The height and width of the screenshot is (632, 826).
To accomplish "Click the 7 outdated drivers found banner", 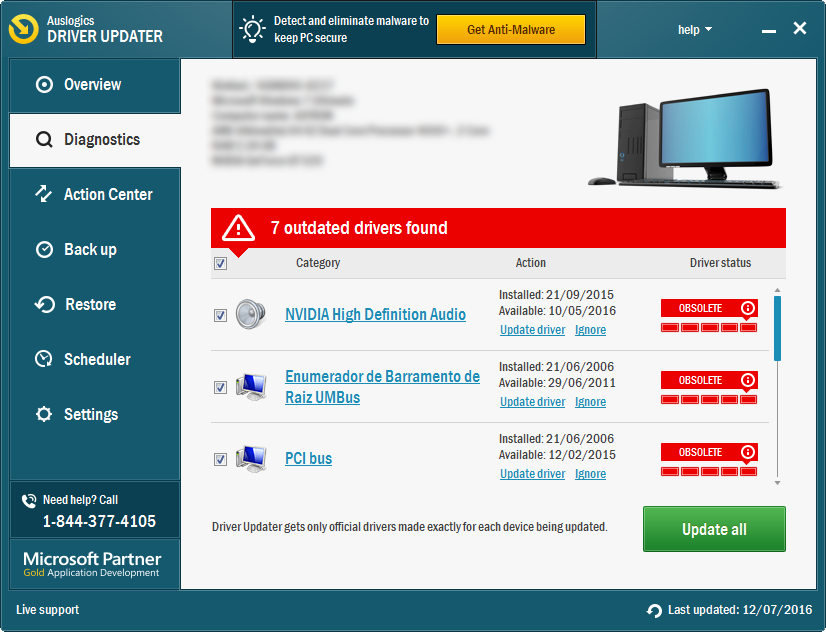I will point(498,228).
